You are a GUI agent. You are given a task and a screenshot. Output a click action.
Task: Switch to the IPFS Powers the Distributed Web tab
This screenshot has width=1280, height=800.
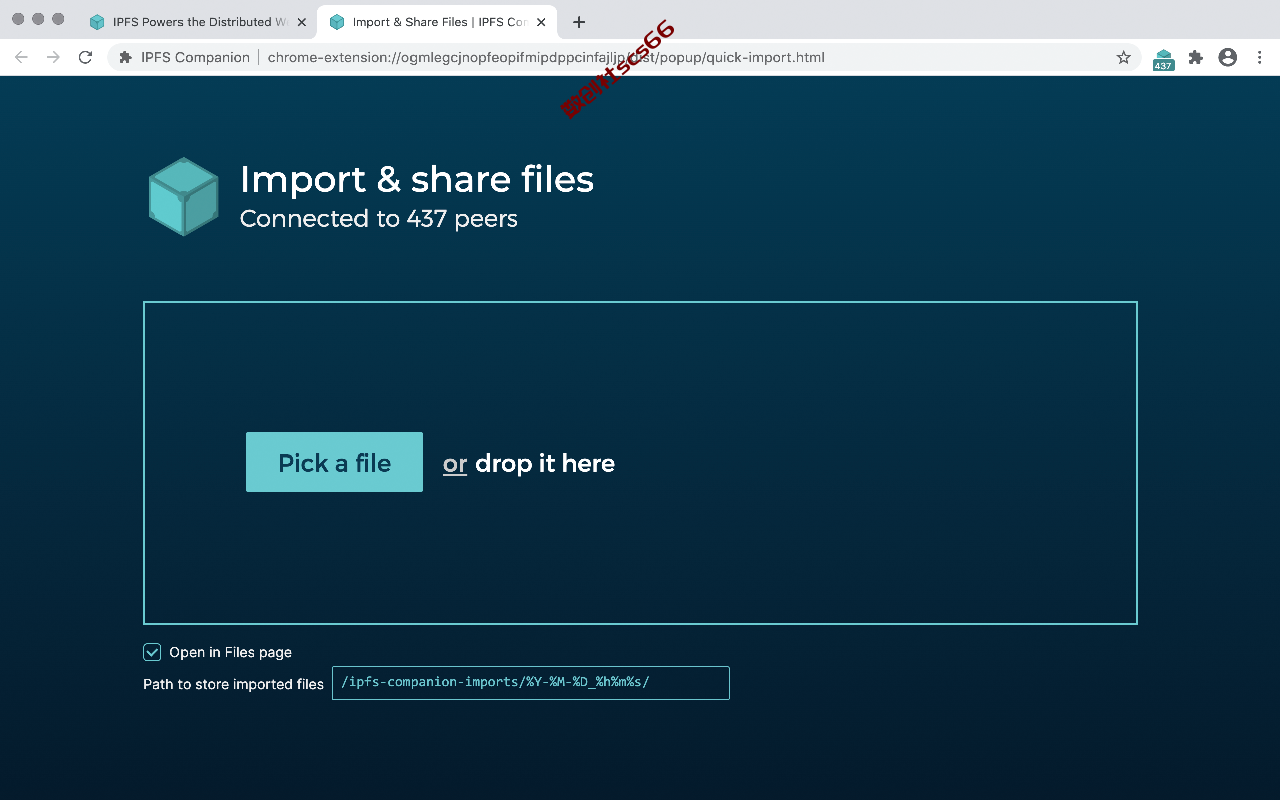tap(197, 22)
